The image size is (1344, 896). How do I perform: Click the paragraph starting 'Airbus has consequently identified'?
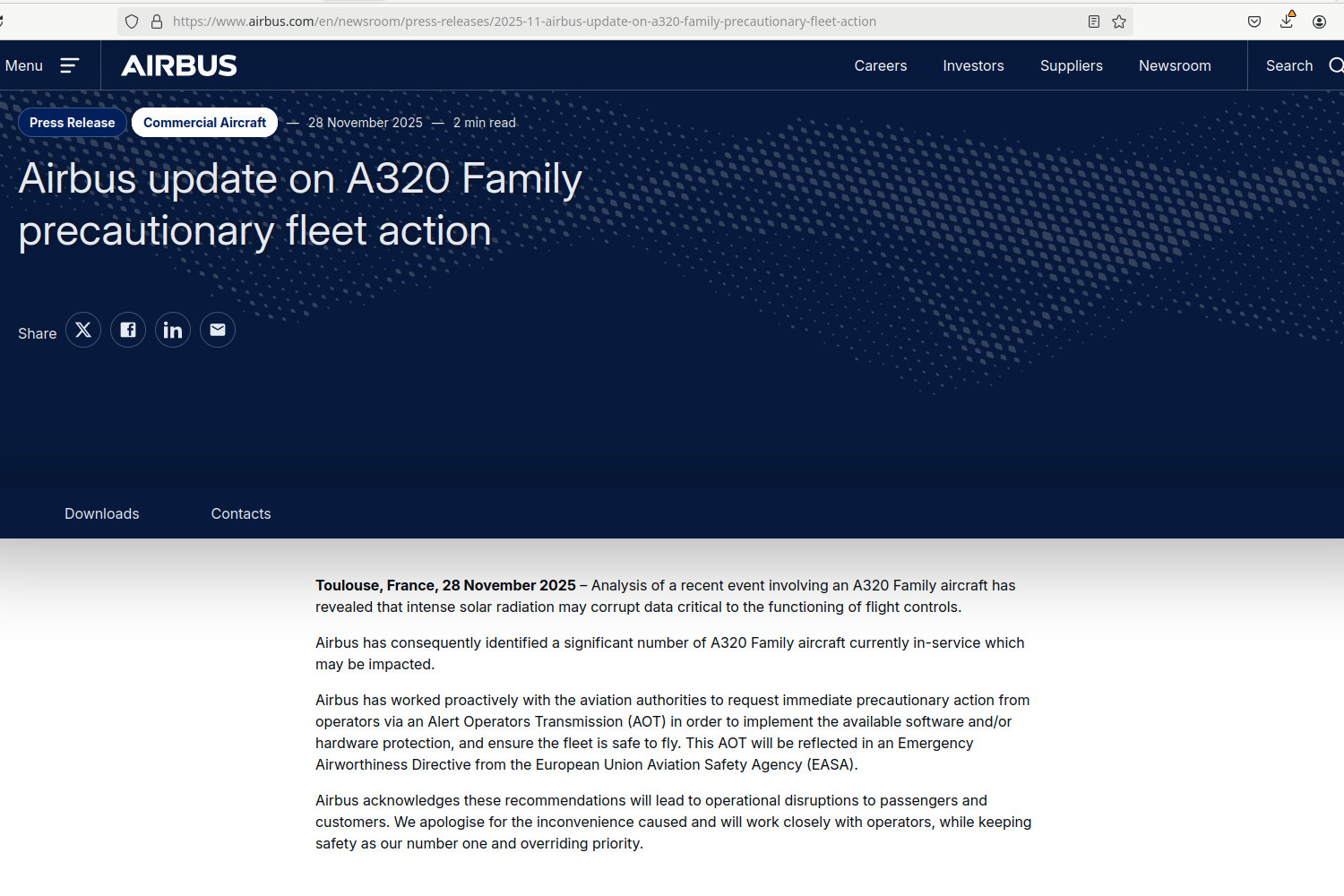(x=670, y=653)
